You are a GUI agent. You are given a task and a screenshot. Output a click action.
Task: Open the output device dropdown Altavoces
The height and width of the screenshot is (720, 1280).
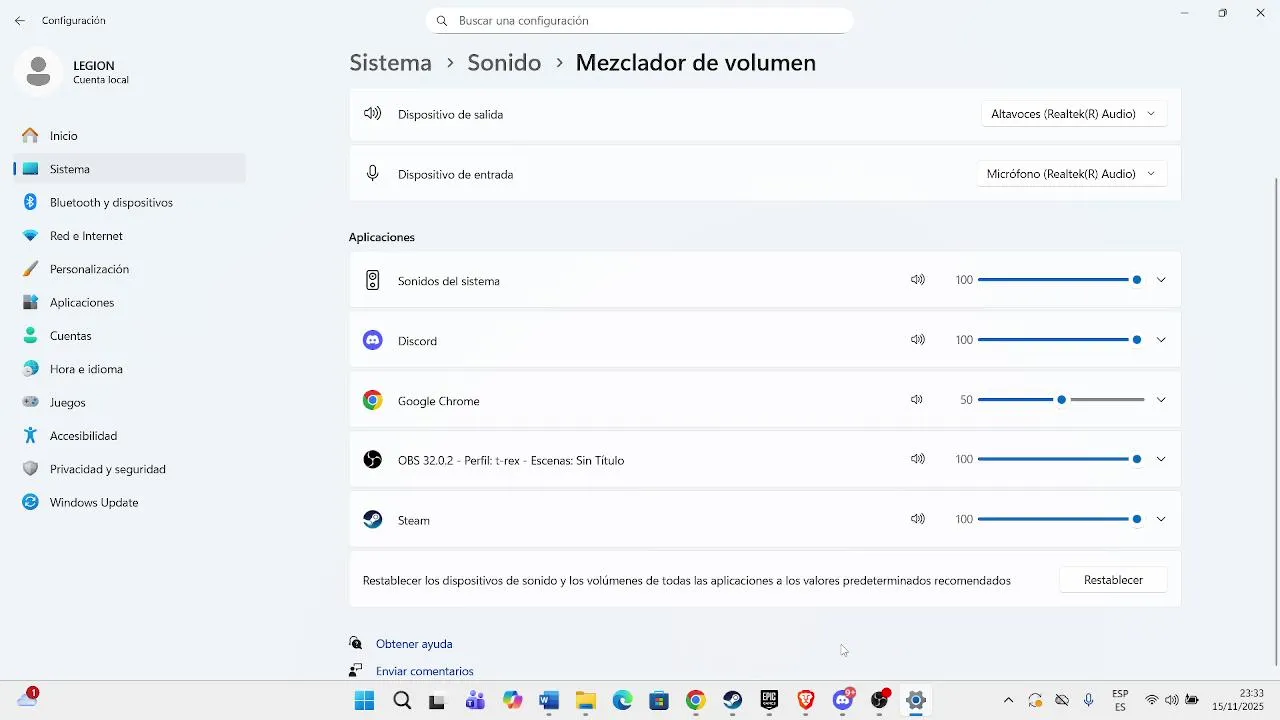(x=1073, y=114)
